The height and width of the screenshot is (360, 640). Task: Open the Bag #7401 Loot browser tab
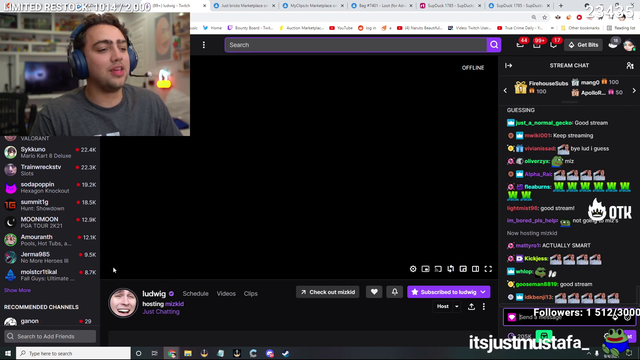point(380,6)
